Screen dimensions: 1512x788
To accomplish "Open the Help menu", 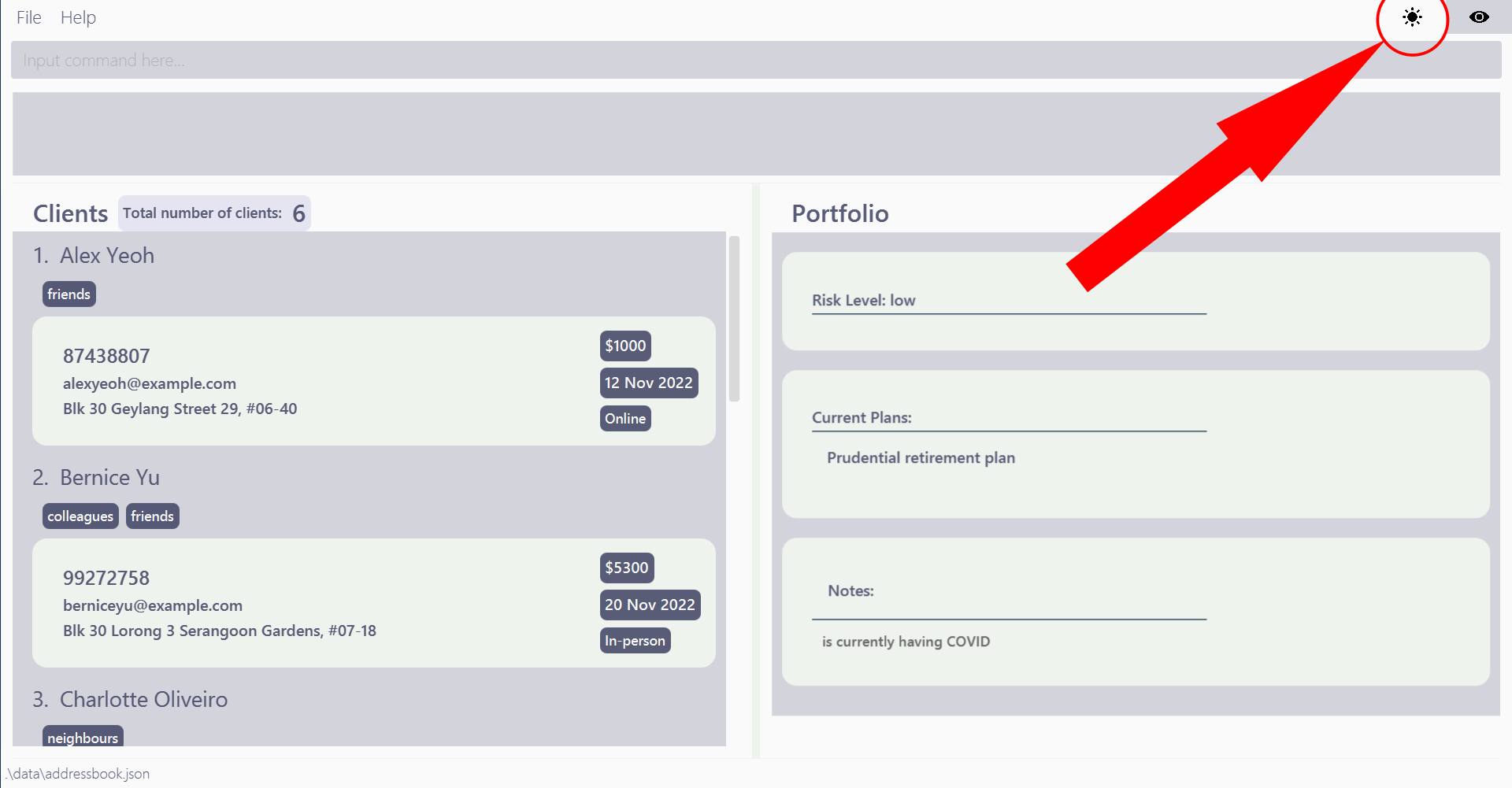I will (78, 17).
